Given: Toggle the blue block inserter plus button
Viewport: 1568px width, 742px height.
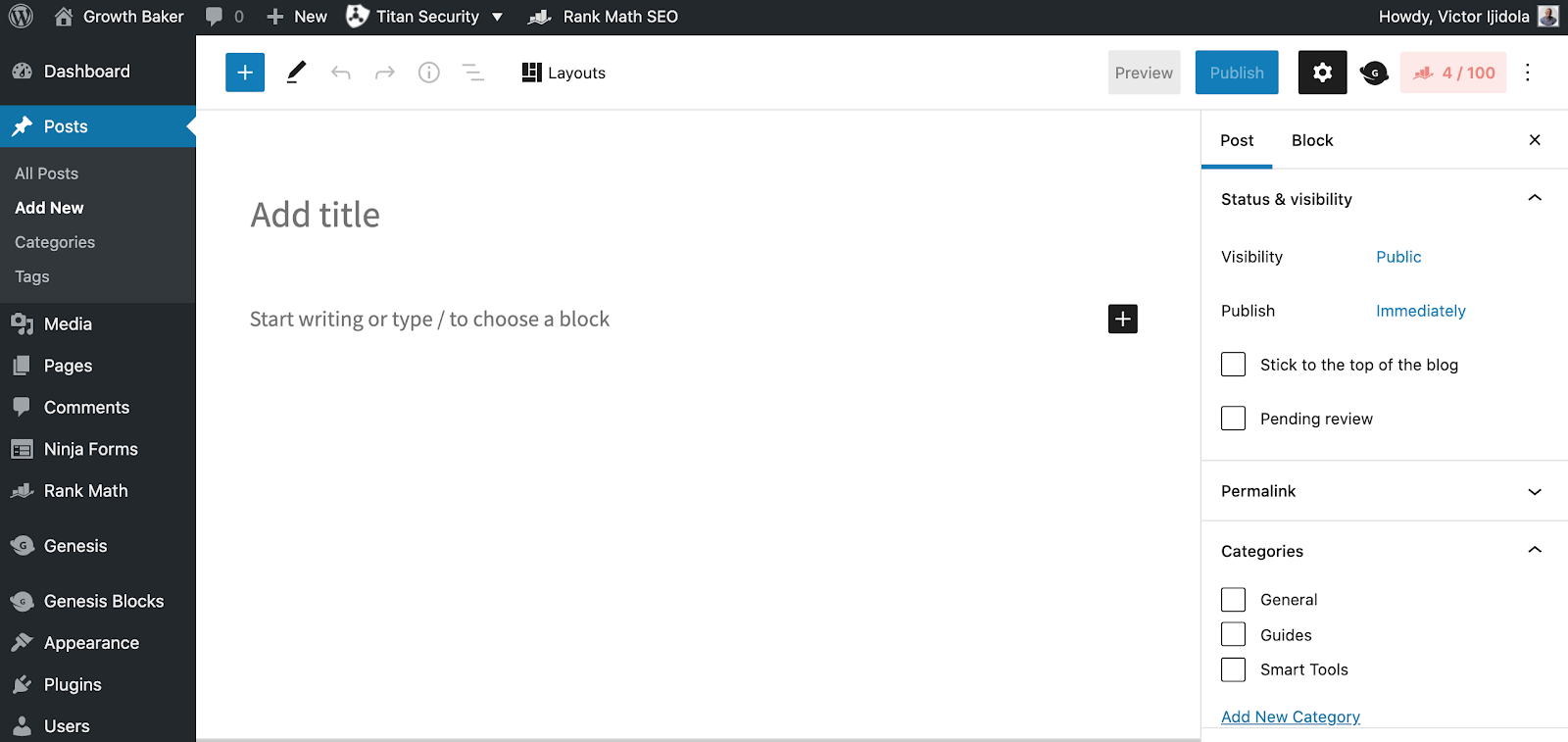Looking at the screenshot, I should [x=245, y=73].
